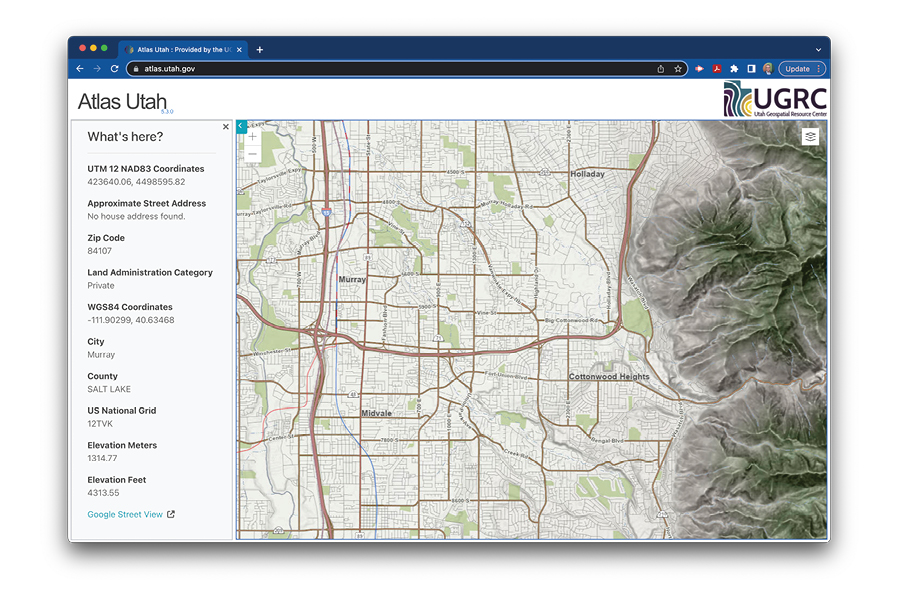Select the US National Grid value 12TVK
Viewport: 900px width, 600px height.
(100, 424)
